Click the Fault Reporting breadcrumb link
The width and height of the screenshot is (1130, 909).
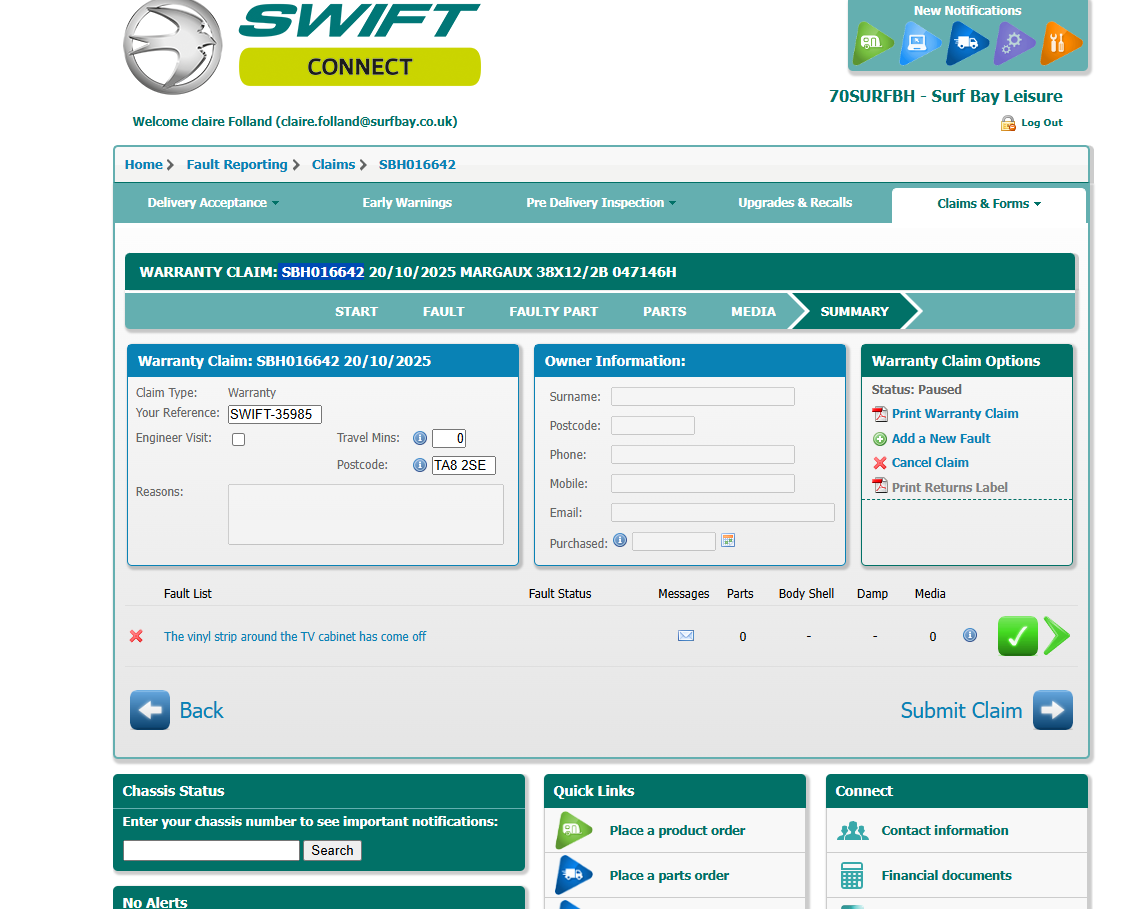coord(237,165)
